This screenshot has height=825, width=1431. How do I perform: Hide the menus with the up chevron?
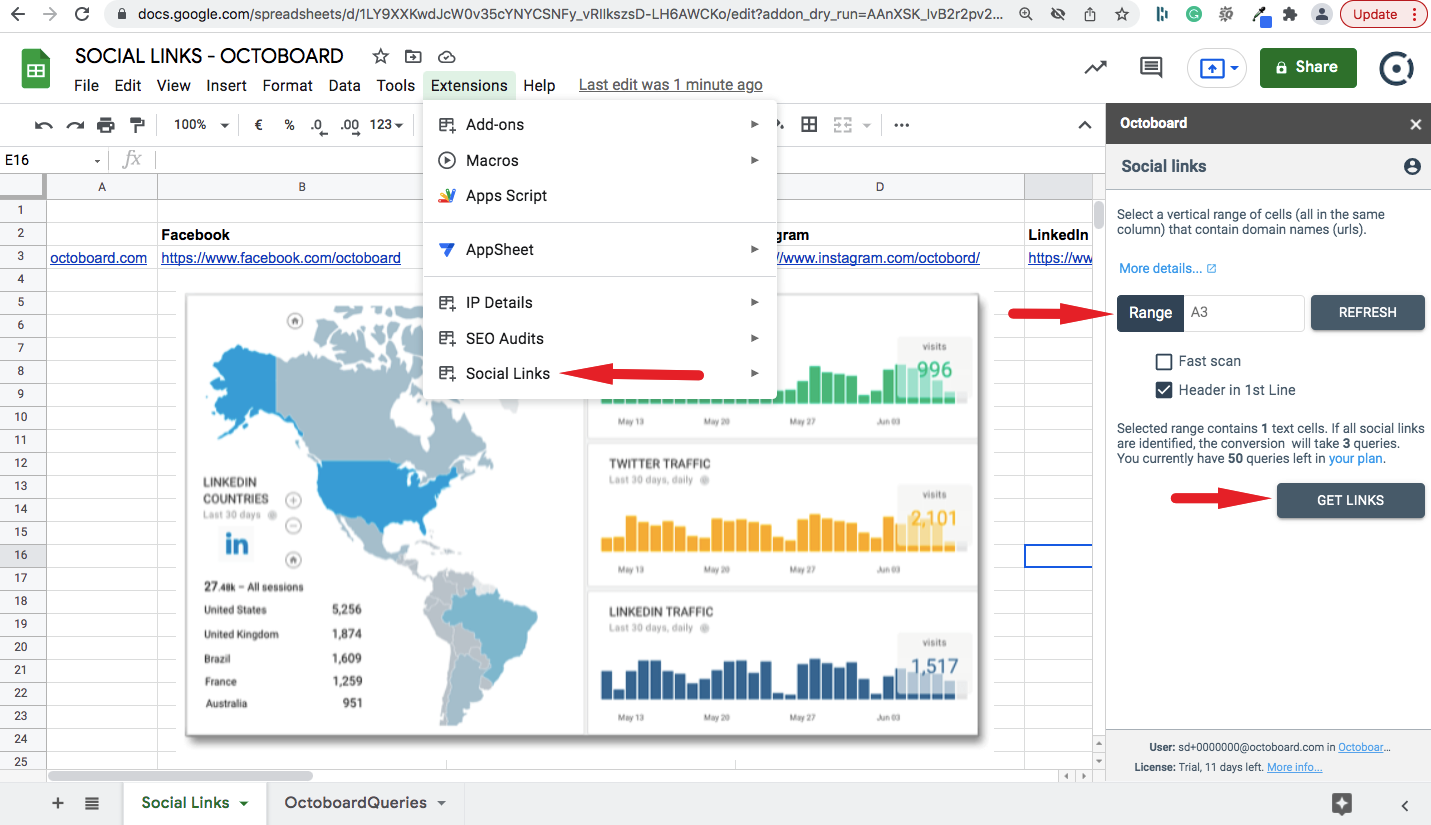(x=1085, y=125)
